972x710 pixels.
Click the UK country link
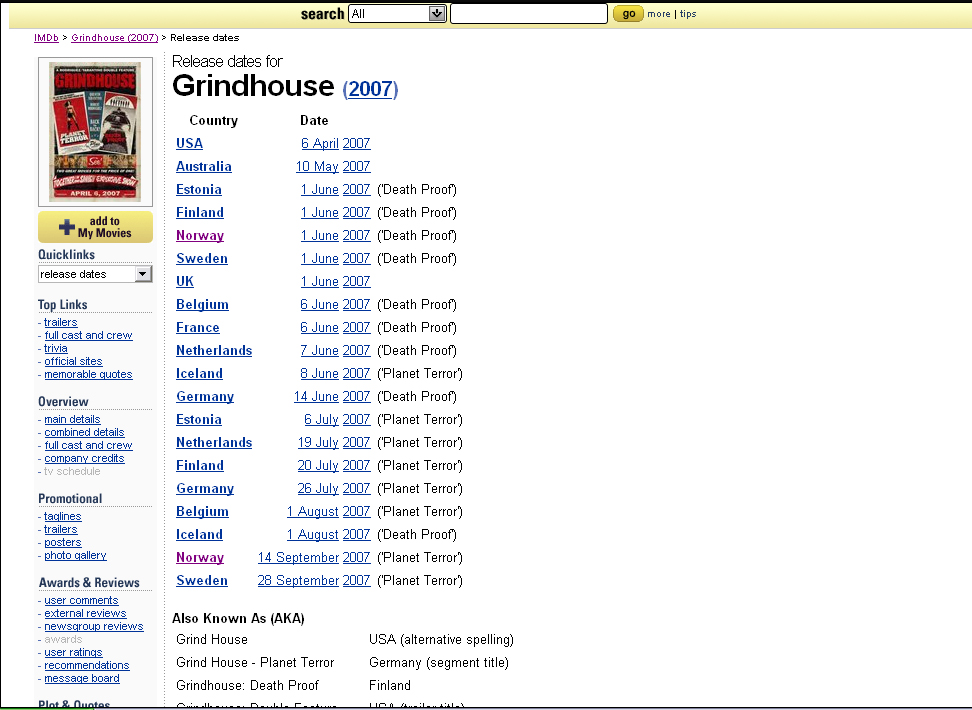click(185, 282)
